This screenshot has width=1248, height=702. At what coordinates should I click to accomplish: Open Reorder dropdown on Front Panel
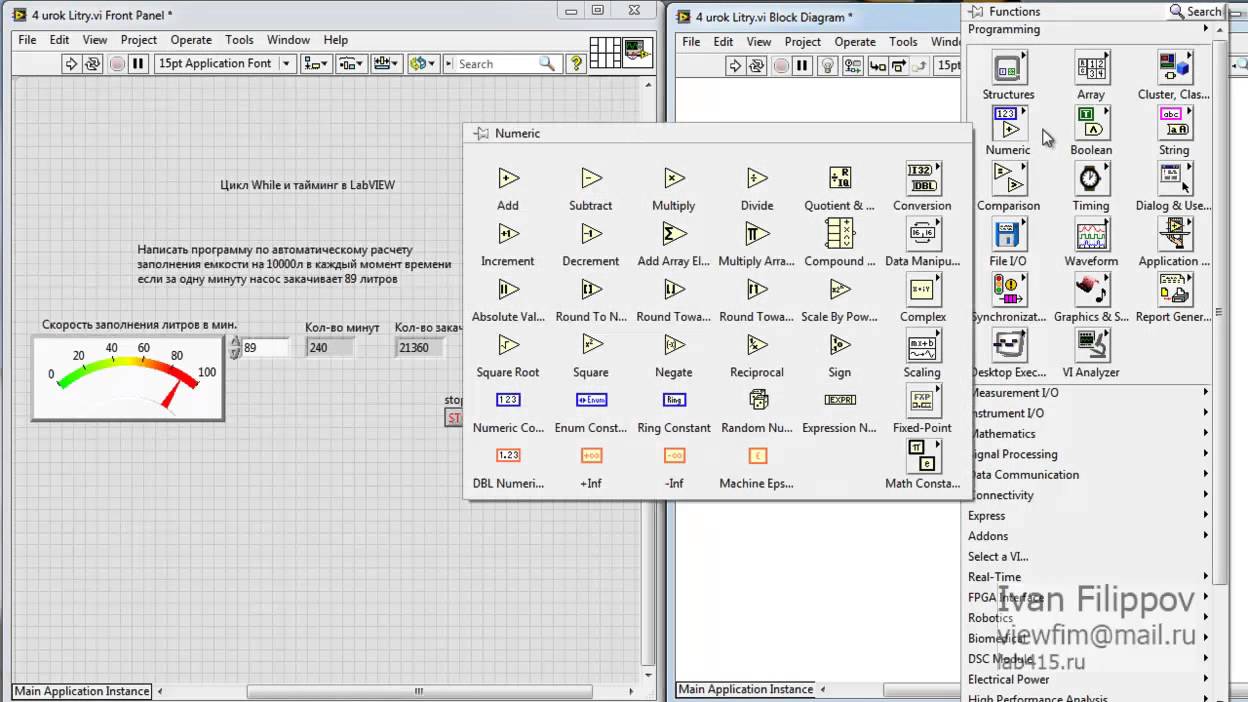click(424, 64)
